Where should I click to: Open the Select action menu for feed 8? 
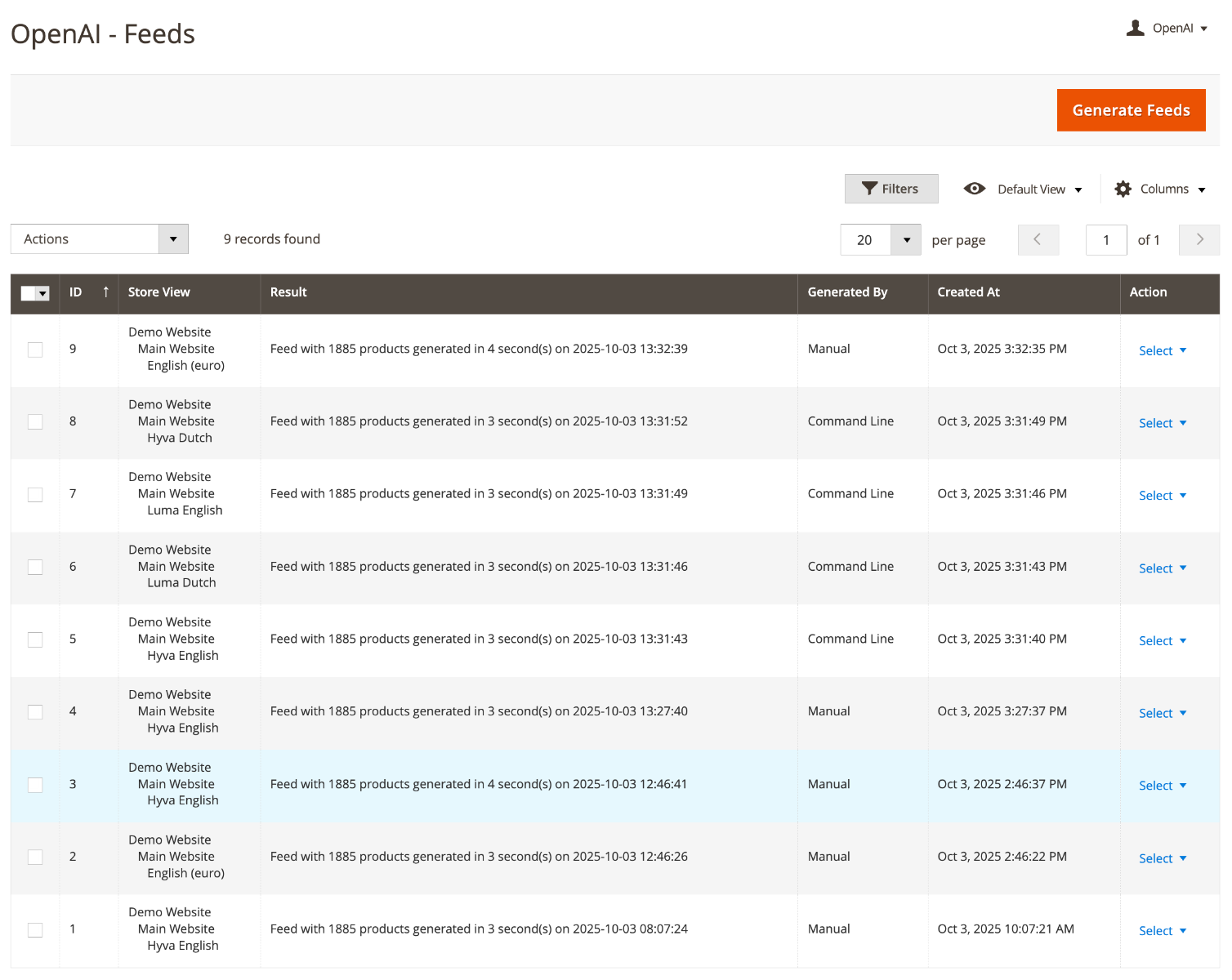(x=1162, y=423)
